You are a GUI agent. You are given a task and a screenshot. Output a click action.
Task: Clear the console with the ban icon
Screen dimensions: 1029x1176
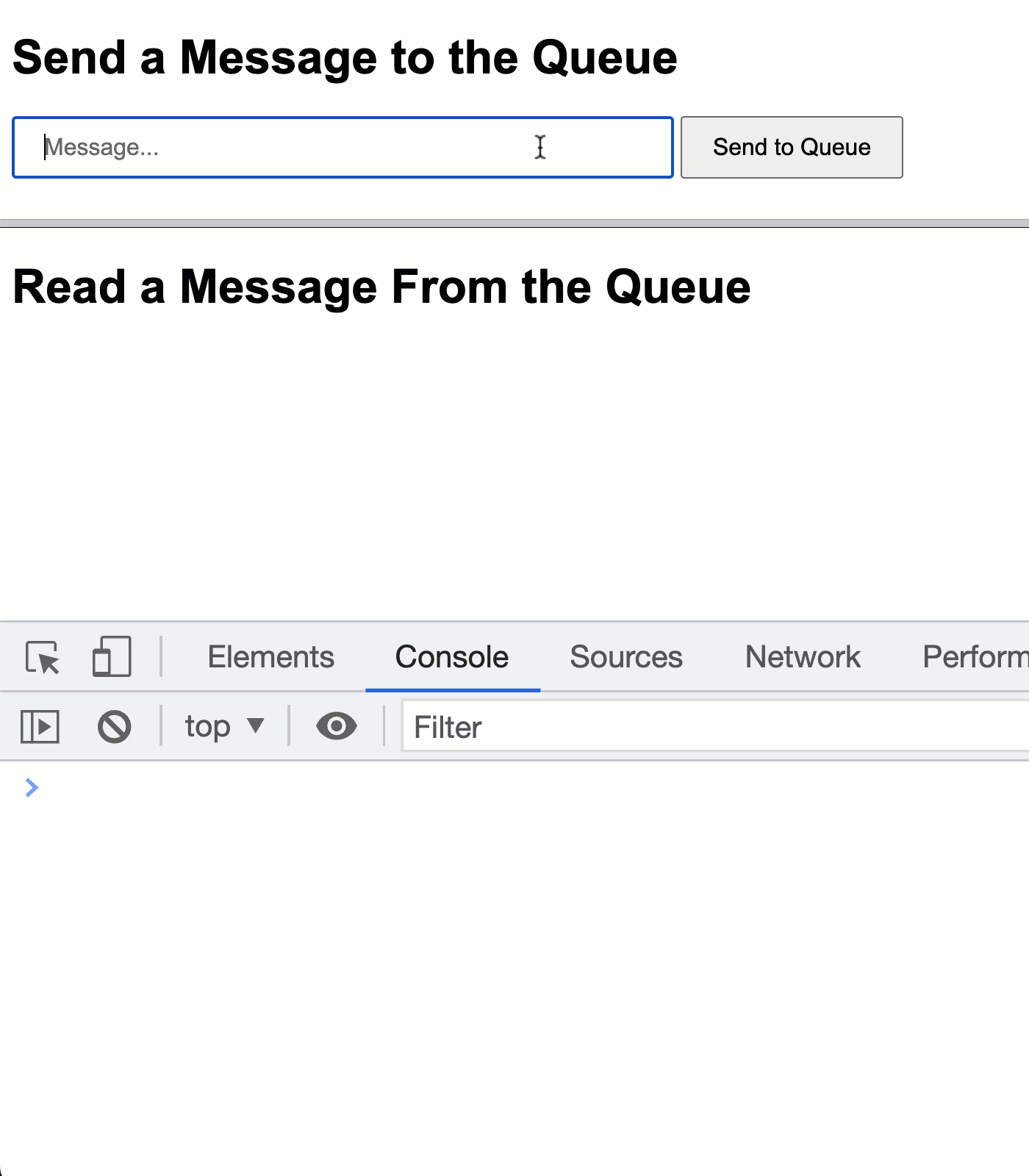pos(115,727)
